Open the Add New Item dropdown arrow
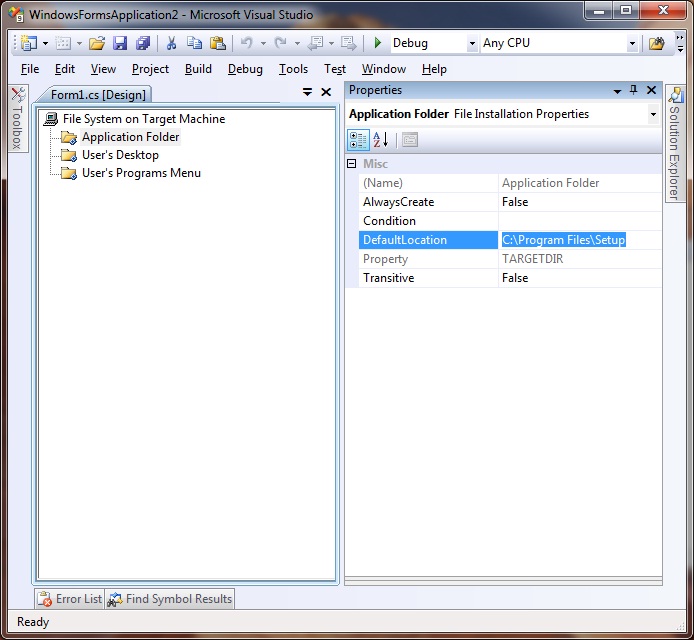Image resolution: width=694 pixels, height=640 pixels. [79, 43]
